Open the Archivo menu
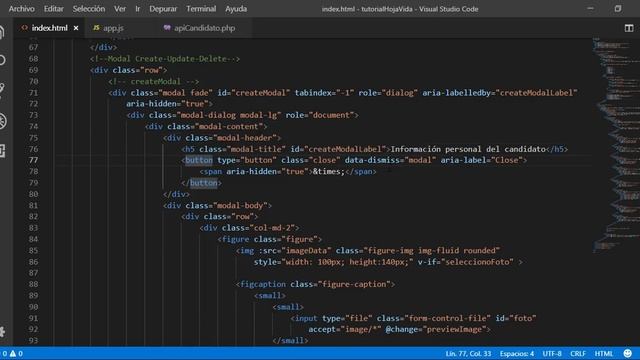Image resolution: width=640 pixels, height=360 pixels. [22, 9]
